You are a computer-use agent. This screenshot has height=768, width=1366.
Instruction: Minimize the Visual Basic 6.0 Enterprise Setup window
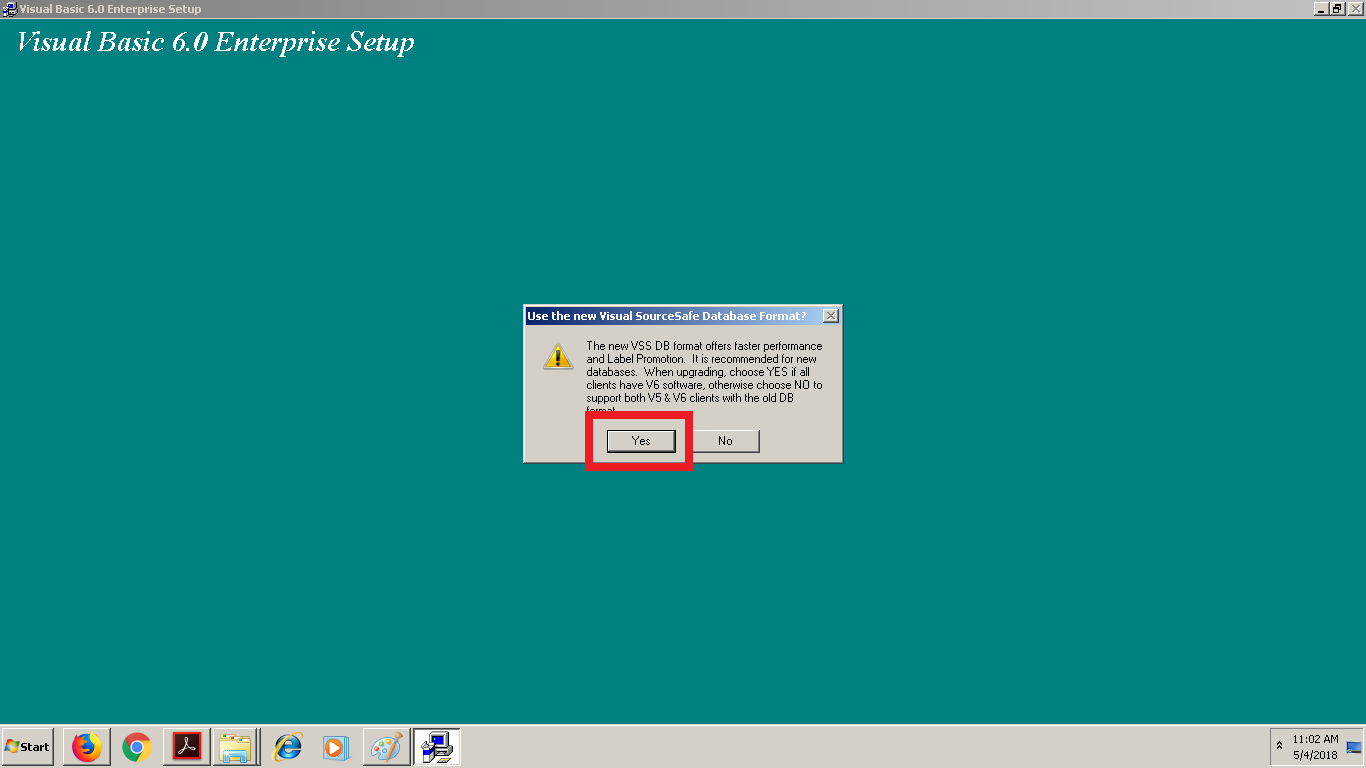coord(1322,8)
